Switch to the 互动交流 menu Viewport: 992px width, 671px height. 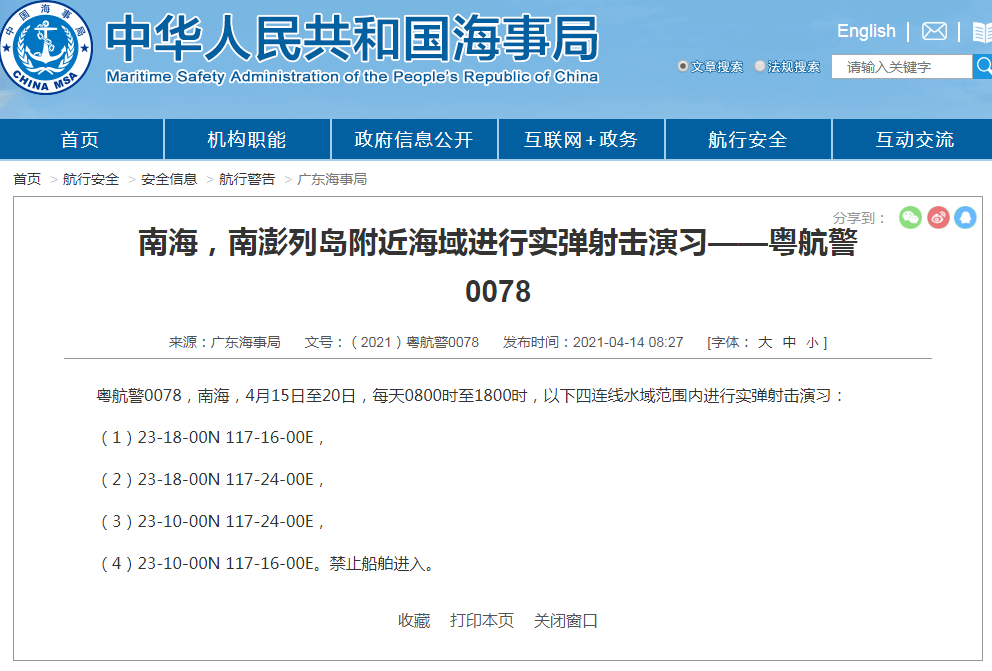coord(913,139)
